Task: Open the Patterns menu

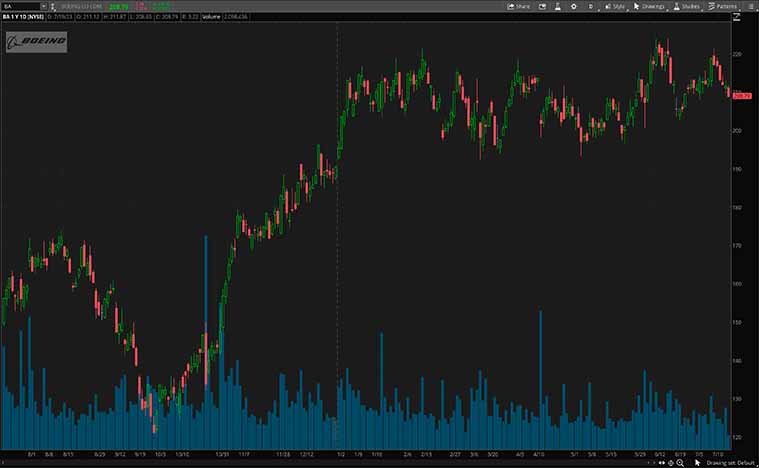Action: click(722, 6)
